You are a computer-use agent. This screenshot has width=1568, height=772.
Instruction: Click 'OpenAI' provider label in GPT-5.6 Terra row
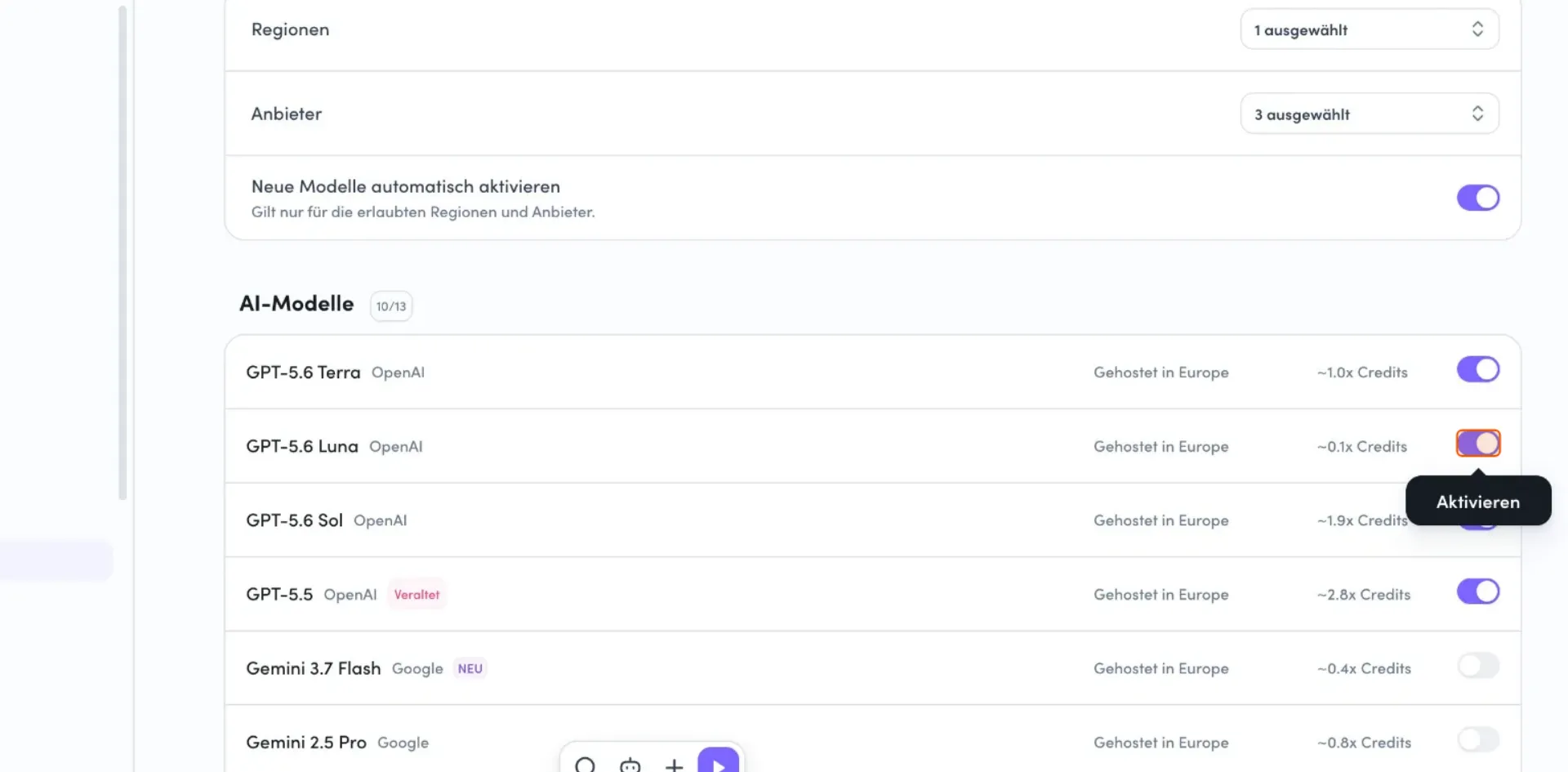click(x=398, y=373)
